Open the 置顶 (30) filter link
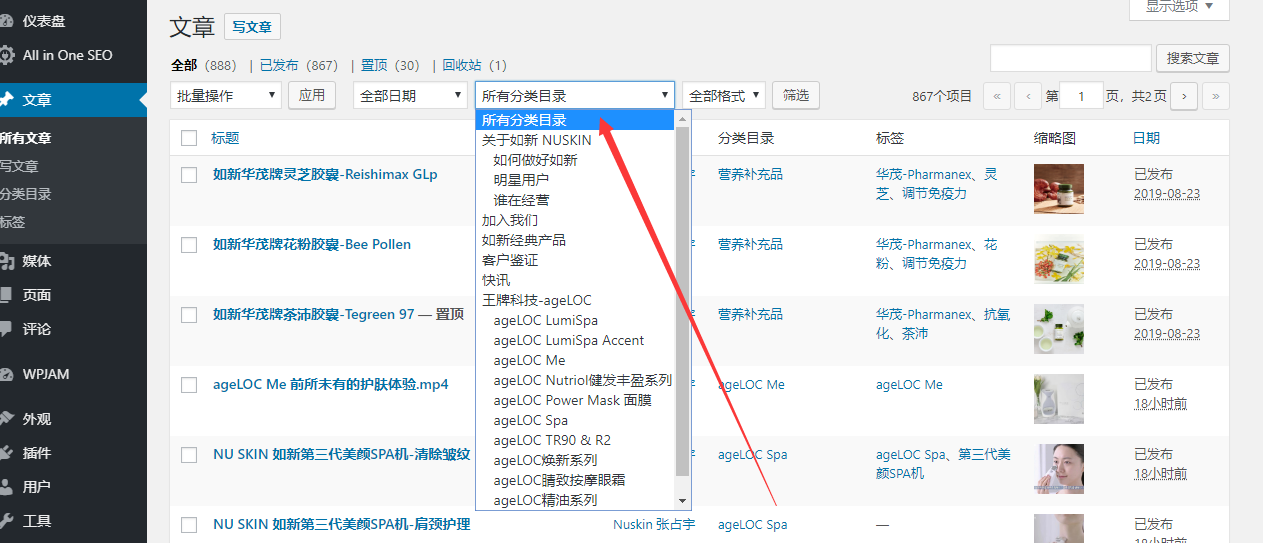Viewport: 1263px width, 543px height. [x=390, y=65]
